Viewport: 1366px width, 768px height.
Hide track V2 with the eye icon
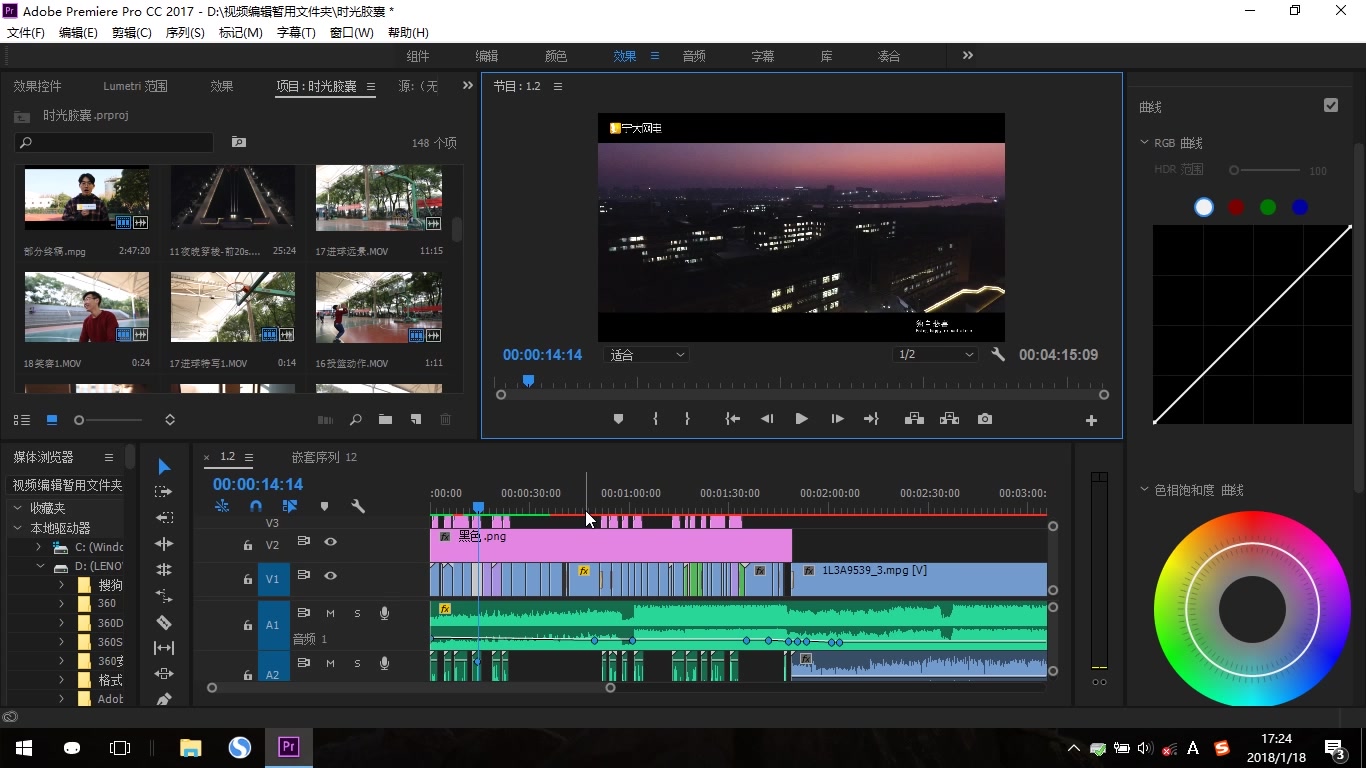coord(330,542)
